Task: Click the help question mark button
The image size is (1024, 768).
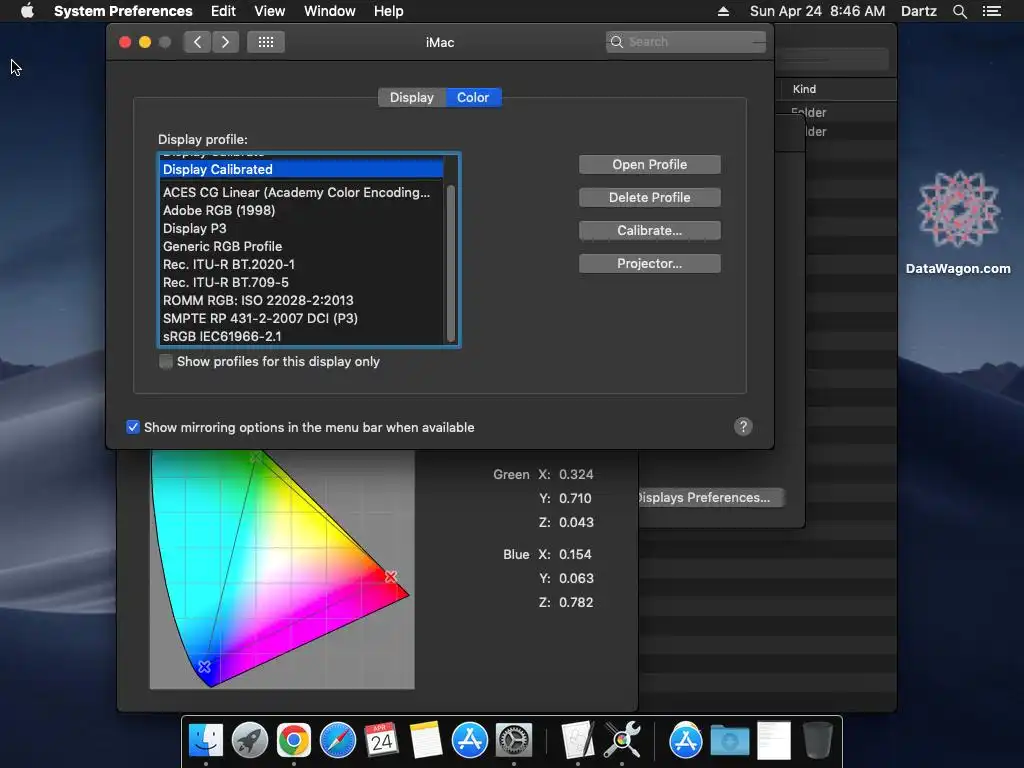Action: tap(743, 426)
